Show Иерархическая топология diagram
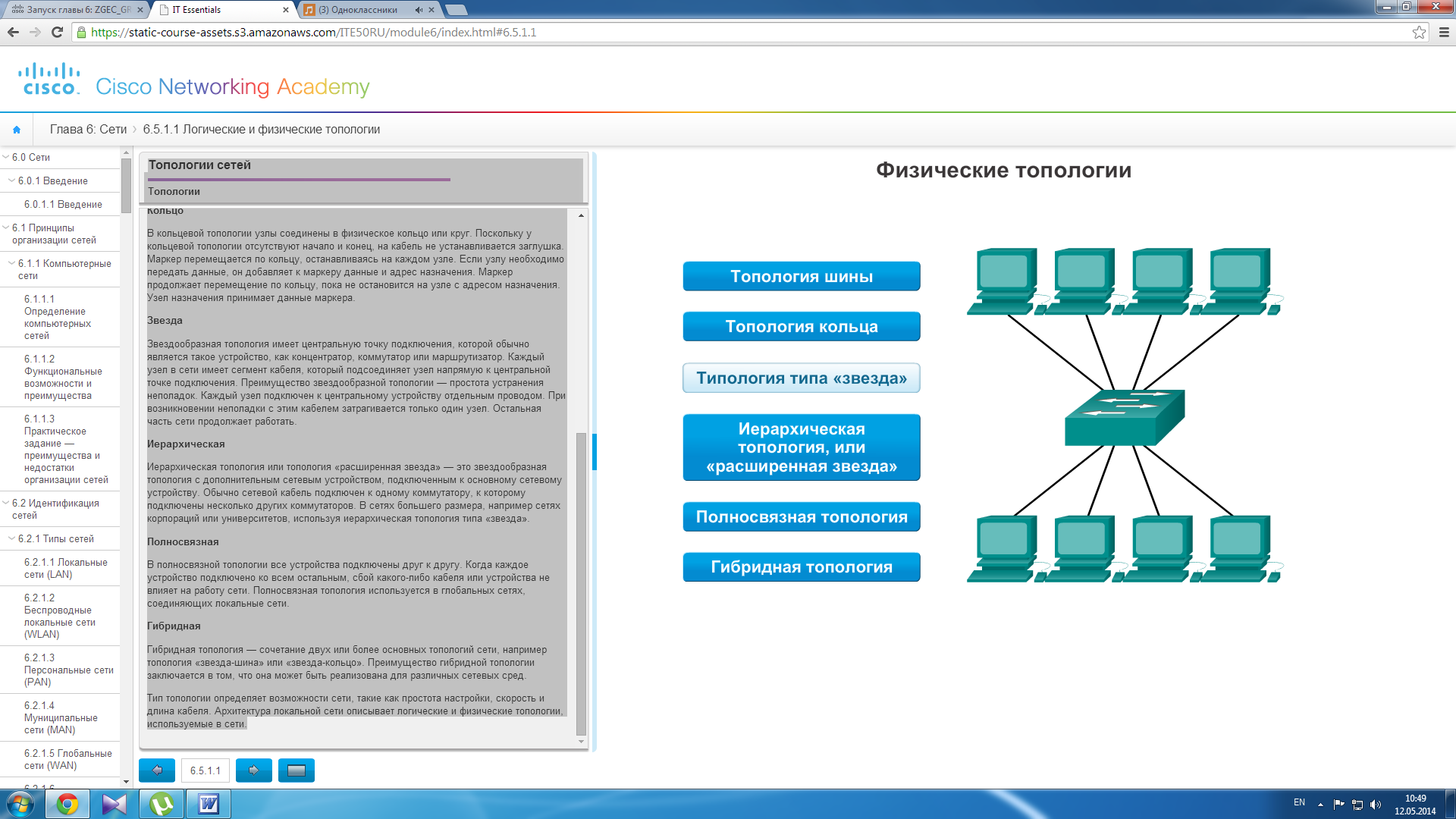This screenshot has width=1456, height=819. point(802,447)
